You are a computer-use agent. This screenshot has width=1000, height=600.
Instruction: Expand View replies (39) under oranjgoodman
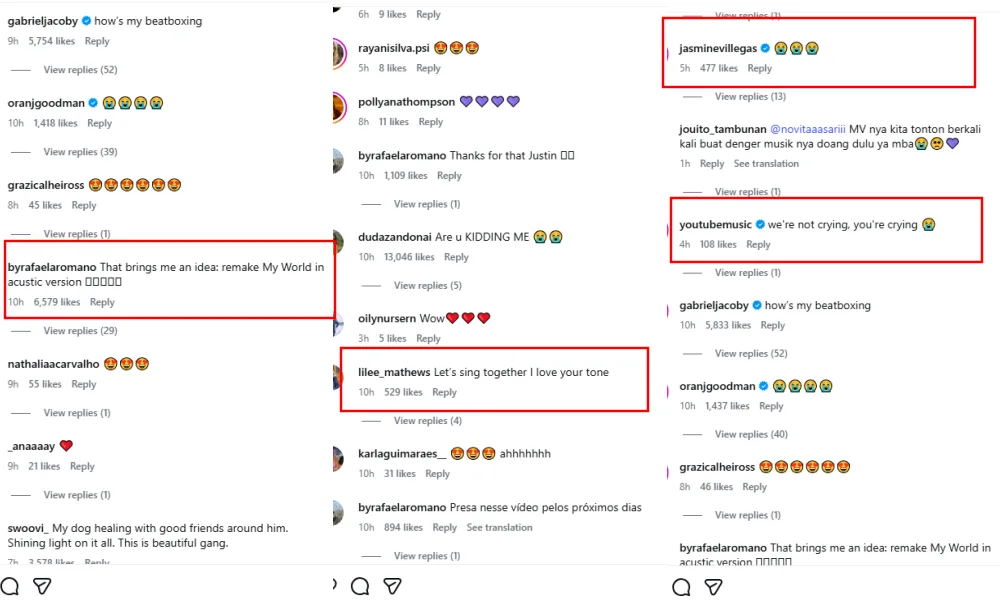tap(80, 152)
